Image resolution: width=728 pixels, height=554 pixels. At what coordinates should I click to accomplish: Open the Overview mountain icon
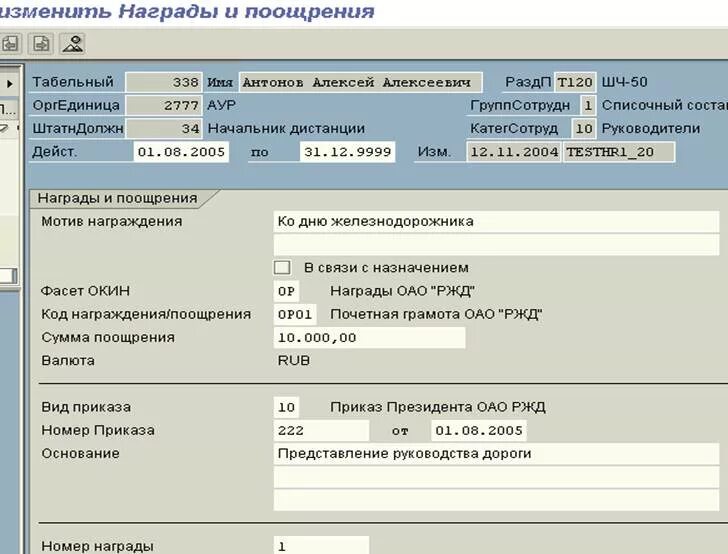(x=73, y=44)
